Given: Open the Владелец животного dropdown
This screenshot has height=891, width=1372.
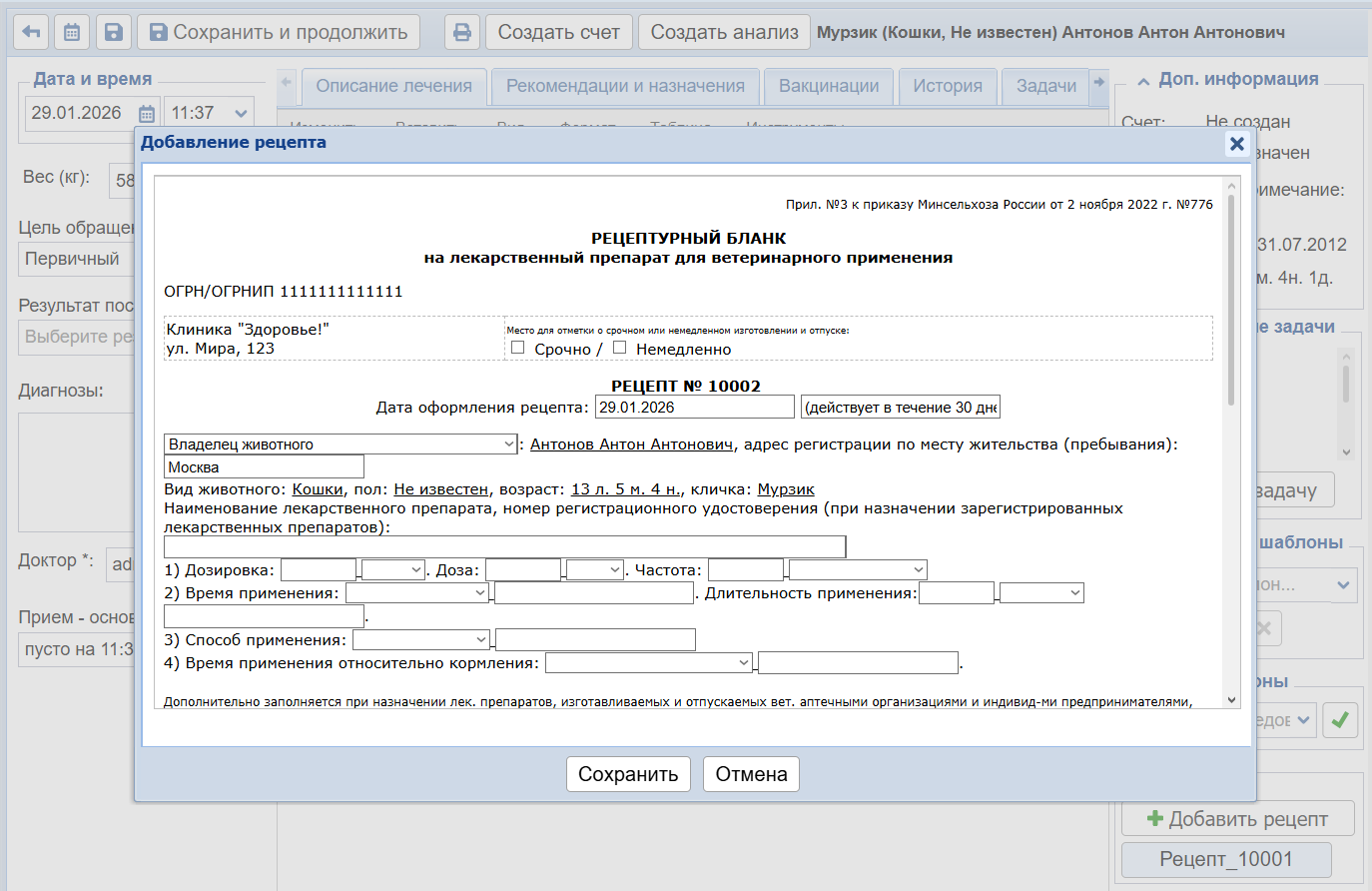Looking at the screenshot, I should coord(341,445).
